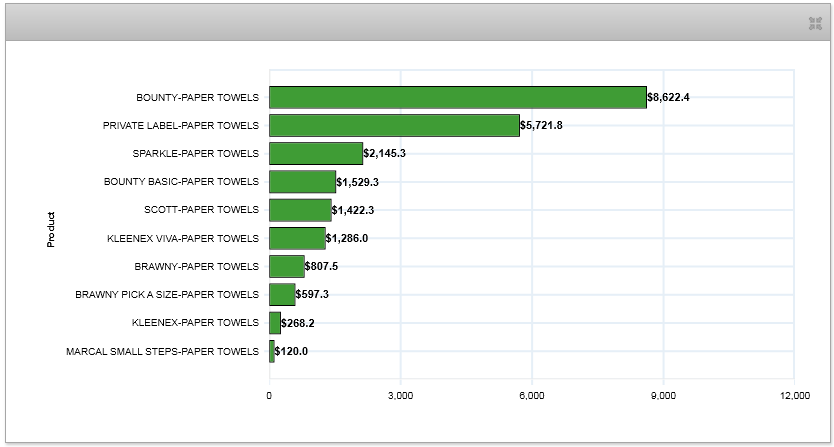Click the 12,000 x-axis tick label
834x447 pixels.
[x=794, y=397]
